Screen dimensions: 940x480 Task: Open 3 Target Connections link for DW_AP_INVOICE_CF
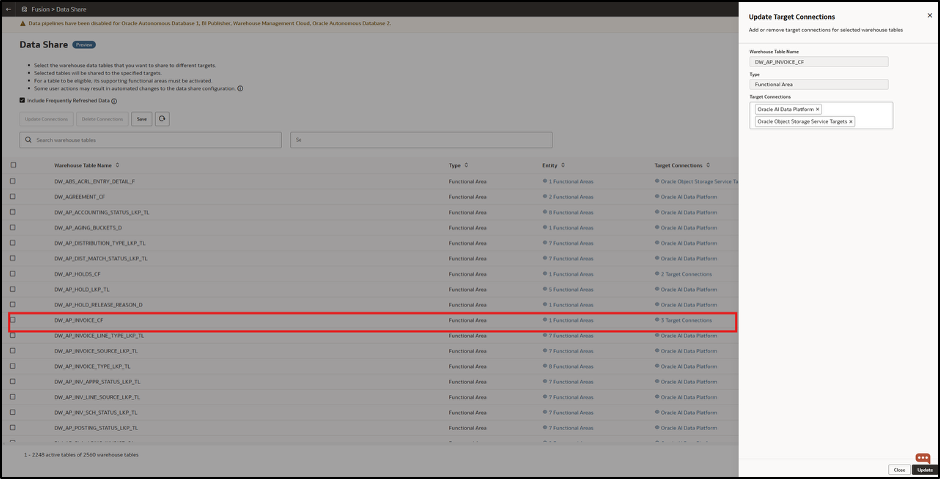coord(686,320)
